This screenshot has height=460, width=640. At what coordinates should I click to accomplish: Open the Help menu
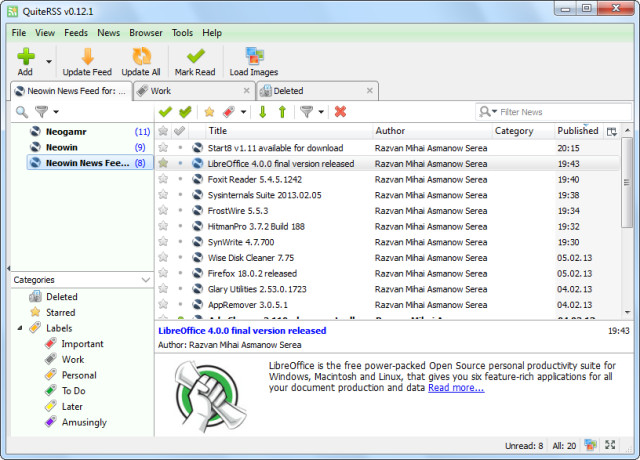pyautogui.click(x=212, y=33)
